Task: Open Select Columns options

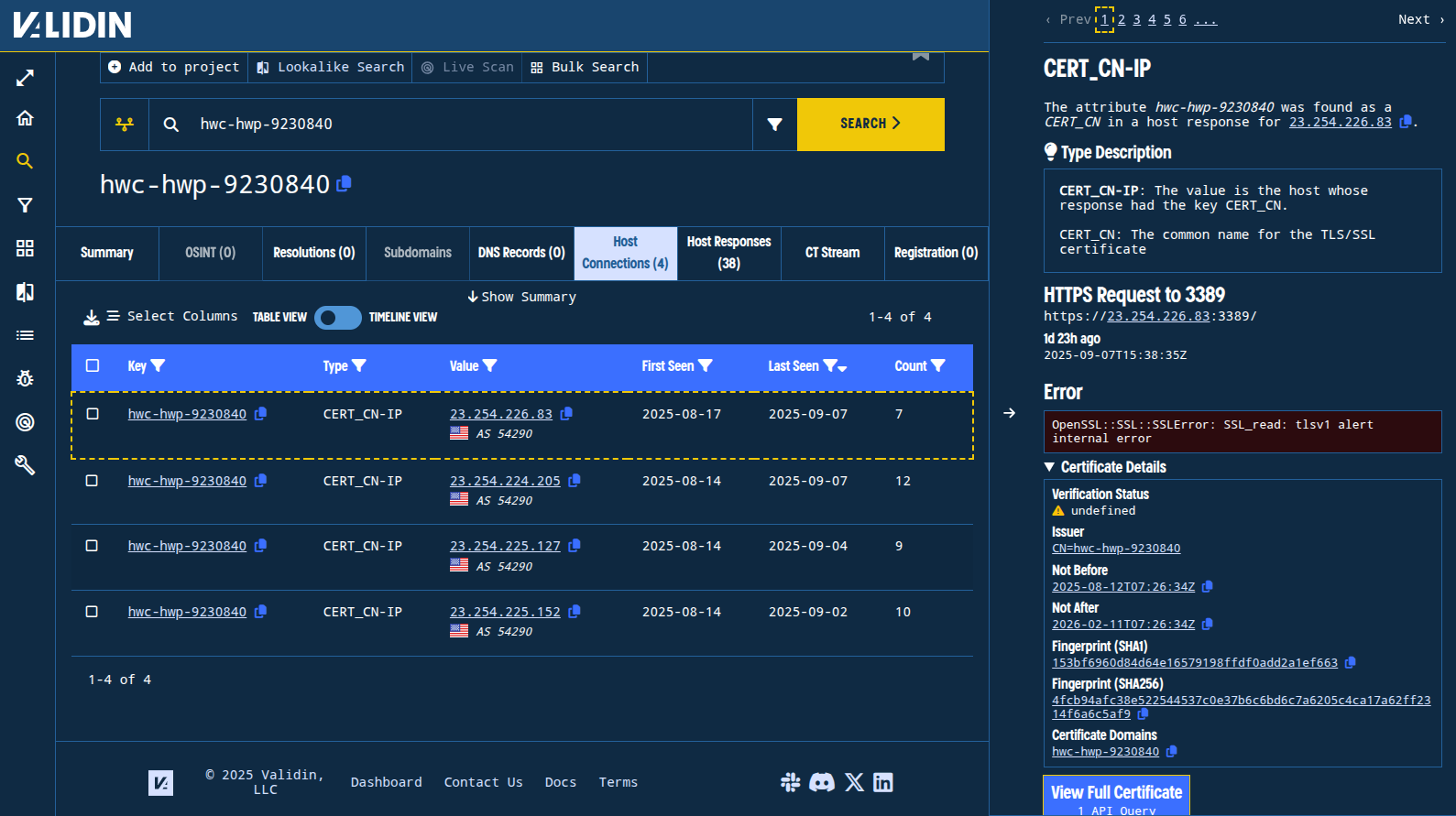Action: (x=172, y=316)
